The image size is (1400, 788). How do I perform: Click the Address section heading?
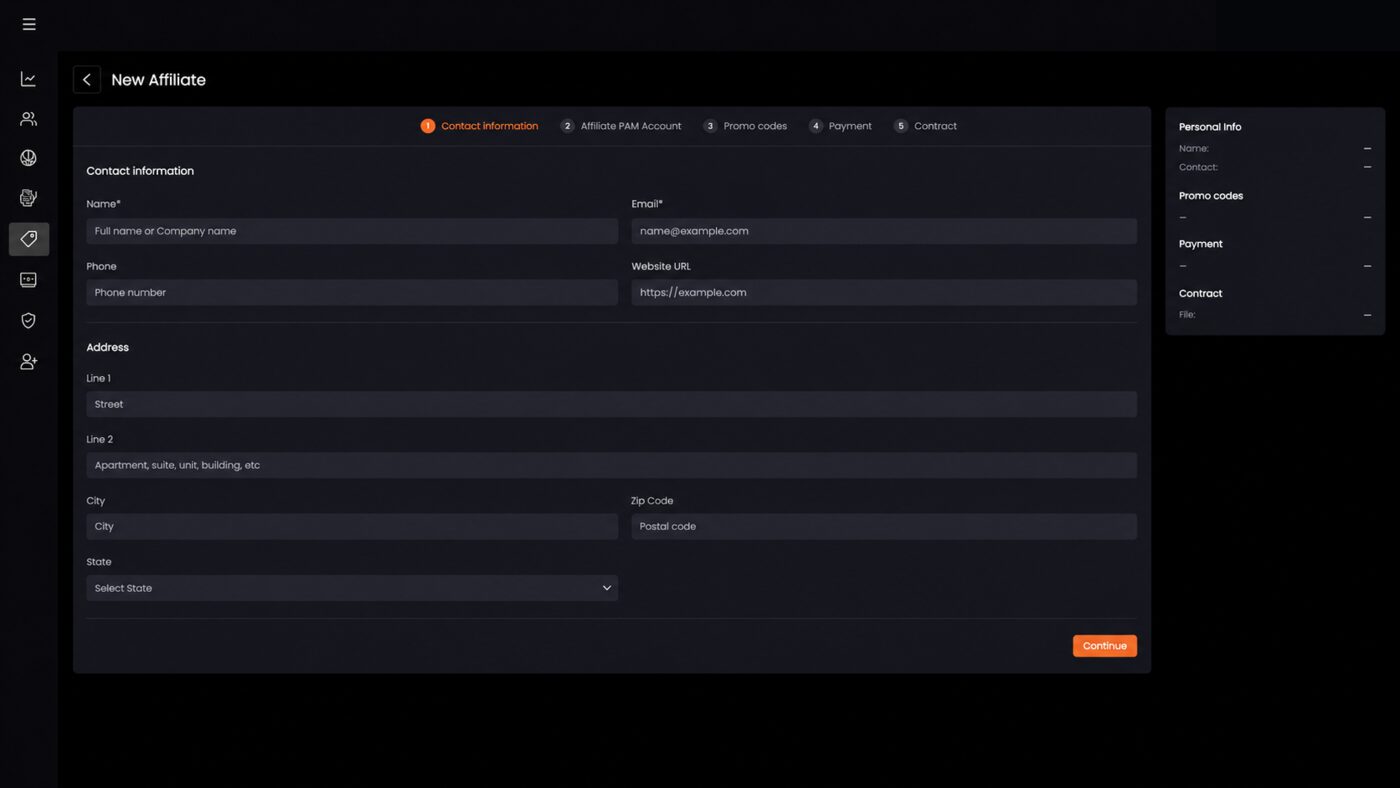(107, 347)
